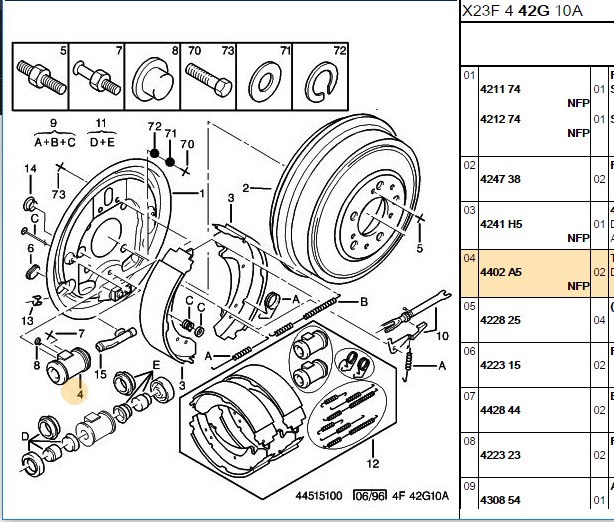Click highlighted row index 04
The image size is (614, 522).
(469, 258)
